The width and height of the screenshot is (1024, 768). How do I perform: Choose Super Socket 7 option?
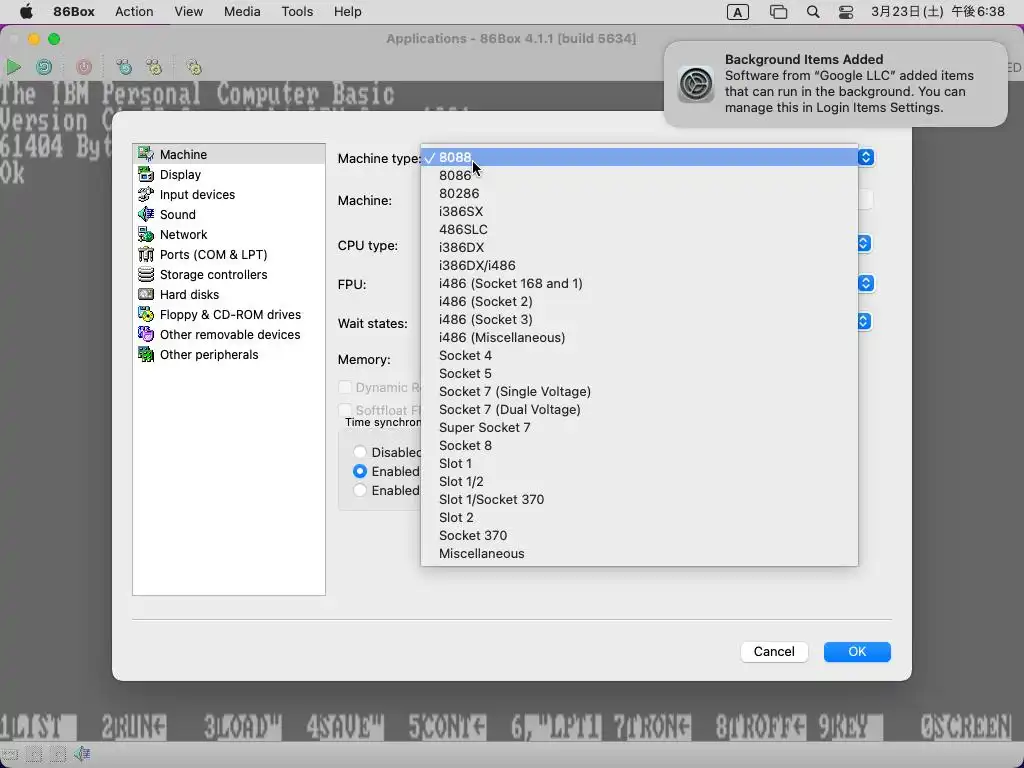(639, 427)
